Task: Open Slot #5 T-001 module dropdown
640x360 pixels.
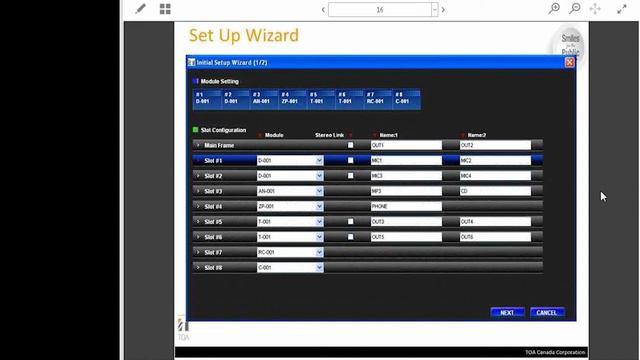Action: point(319,222)
